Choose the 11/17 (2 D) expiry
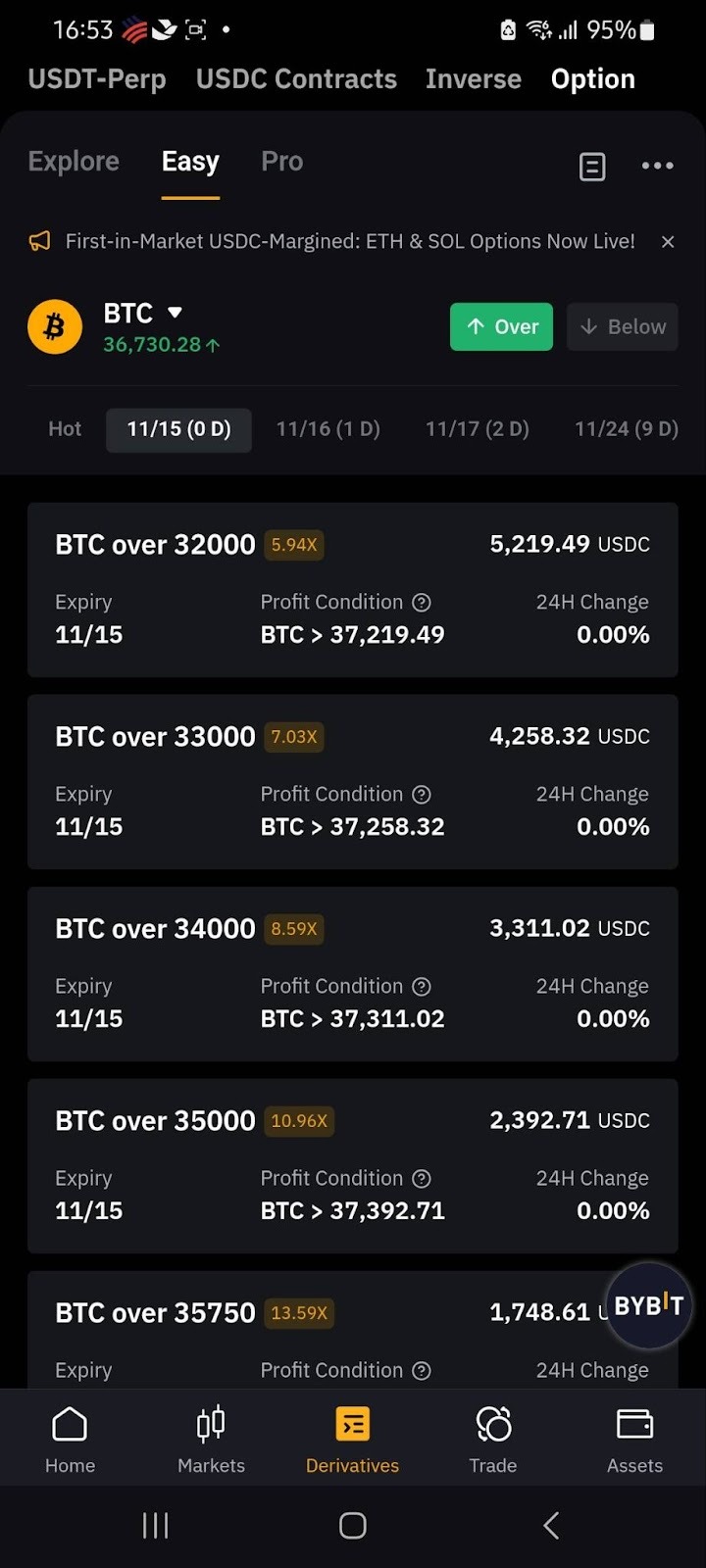 pyautogui.click(x=477, y=429)
